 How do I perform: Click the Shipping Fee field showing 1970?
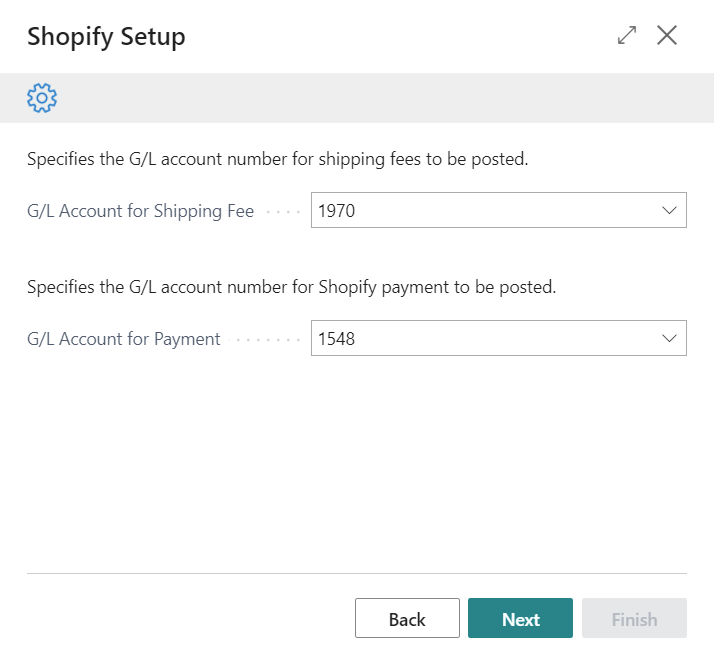click(480, 211)
